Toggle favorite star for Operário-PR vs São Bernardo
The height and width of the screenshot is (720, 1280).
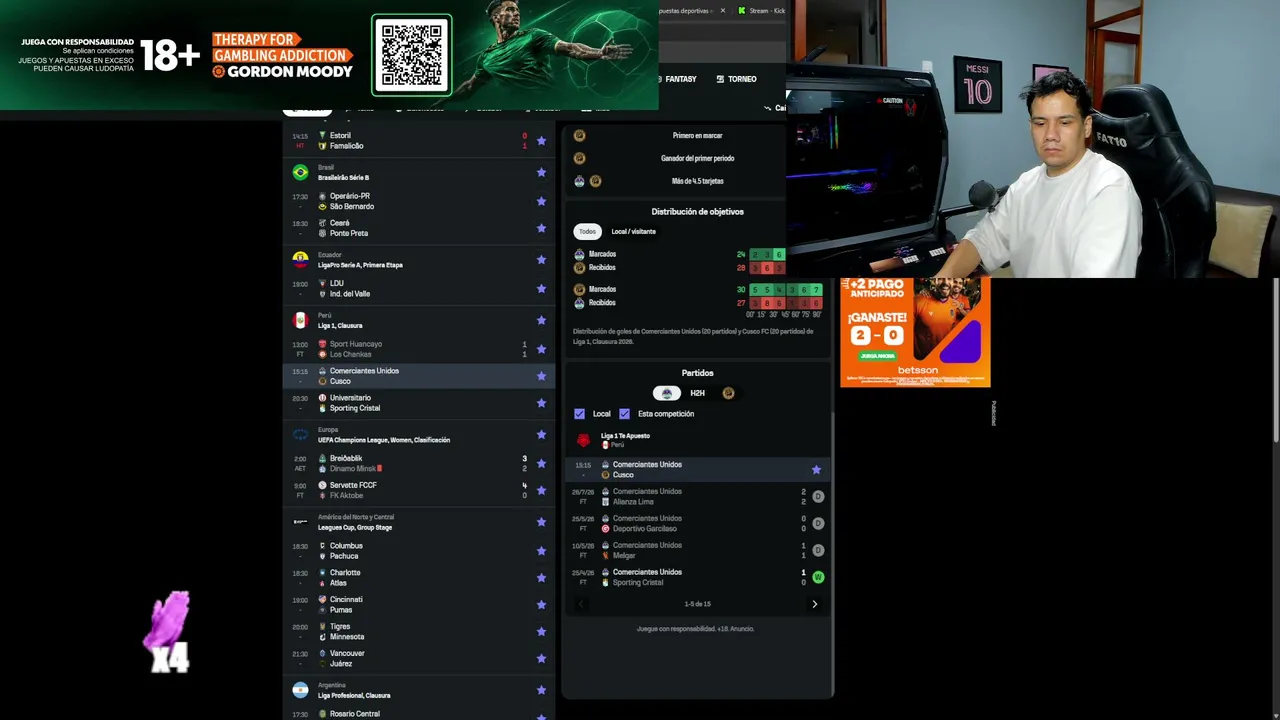541,201
